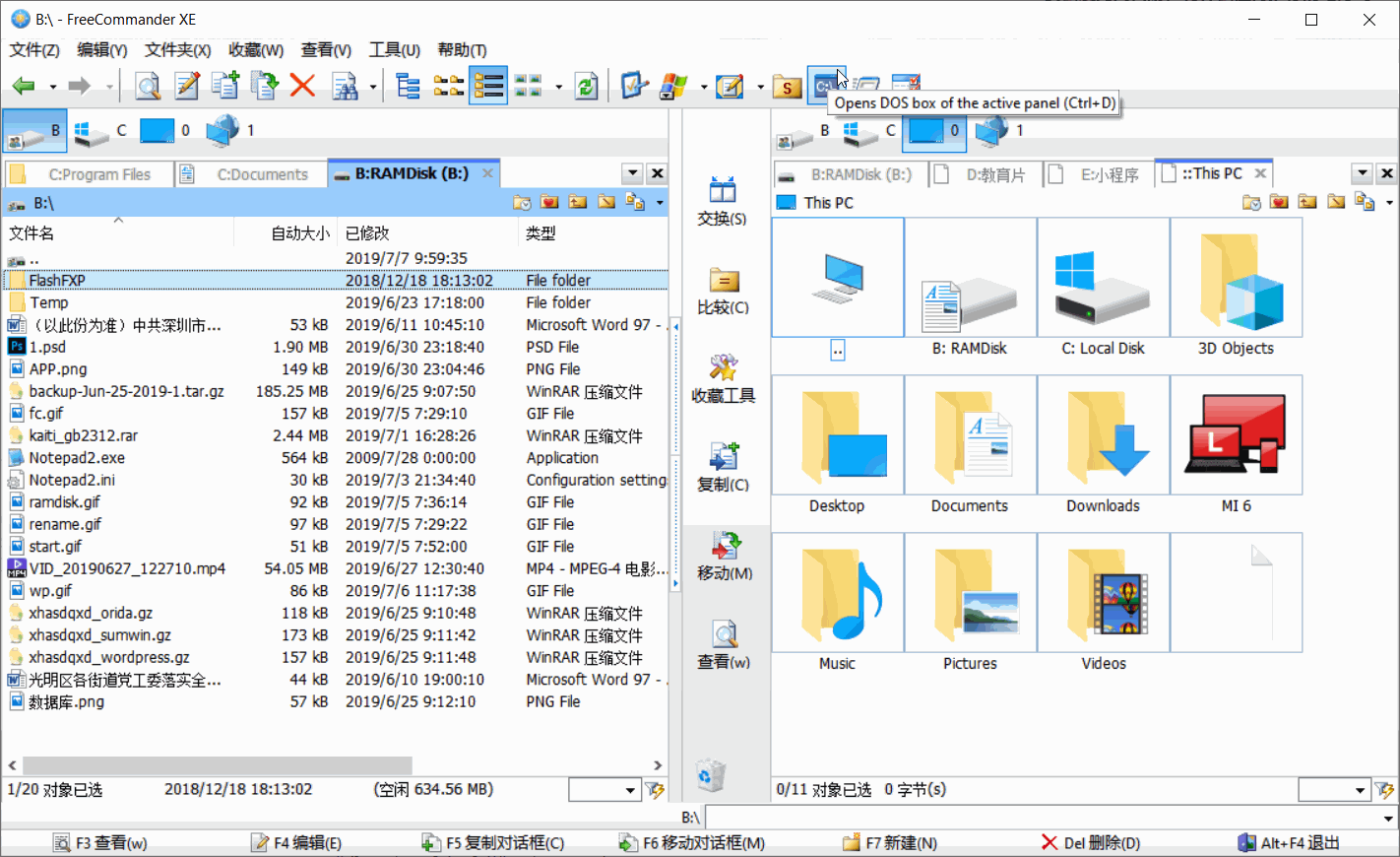The width and height of the screenshot is (1400, 857).
Task: Click the red X delete icon in toolbar
Action: click(x=302, y=87)
